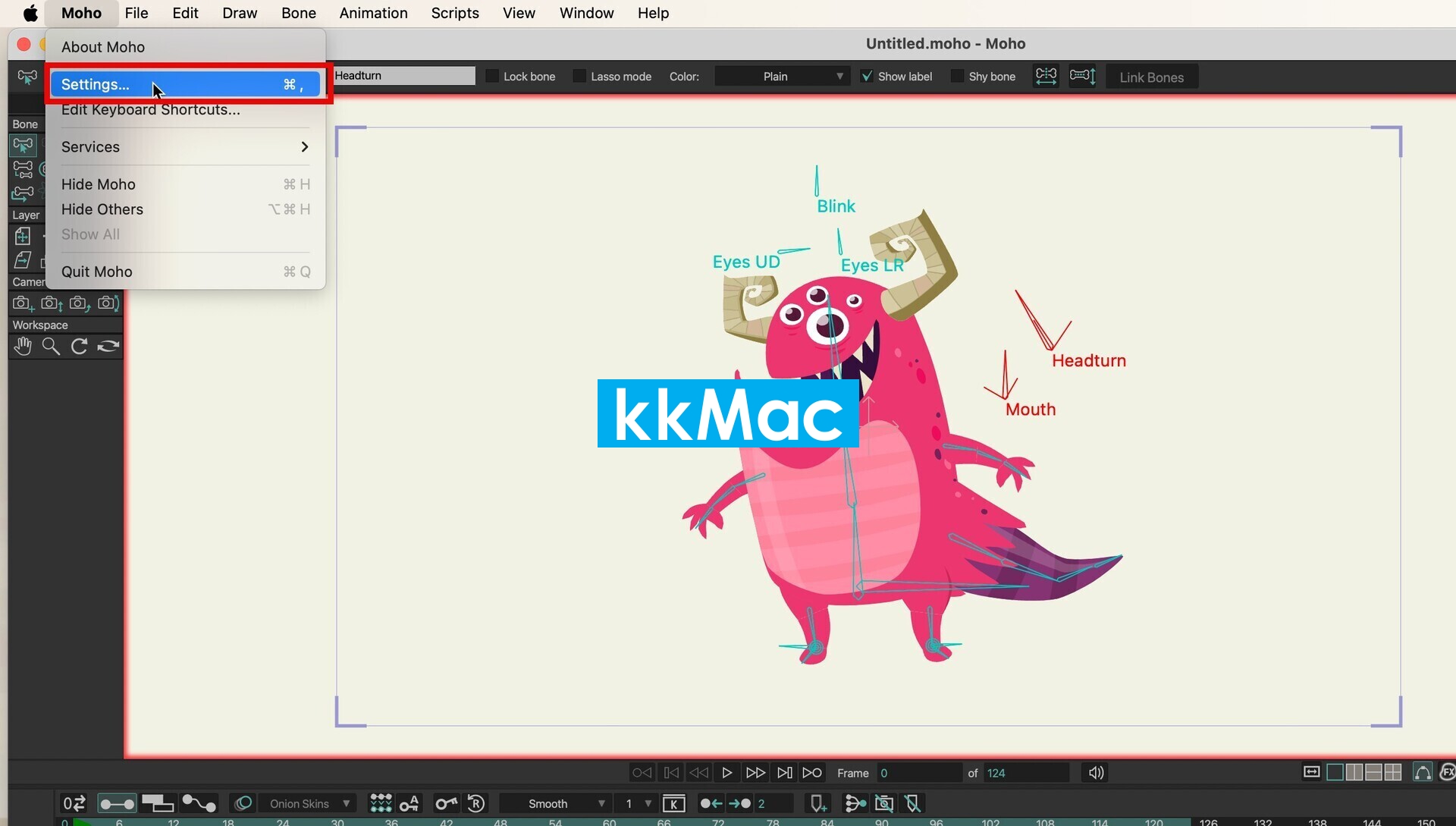Click the flip bones horizontally icon
1456x826 pixels.
point(1046,77)
